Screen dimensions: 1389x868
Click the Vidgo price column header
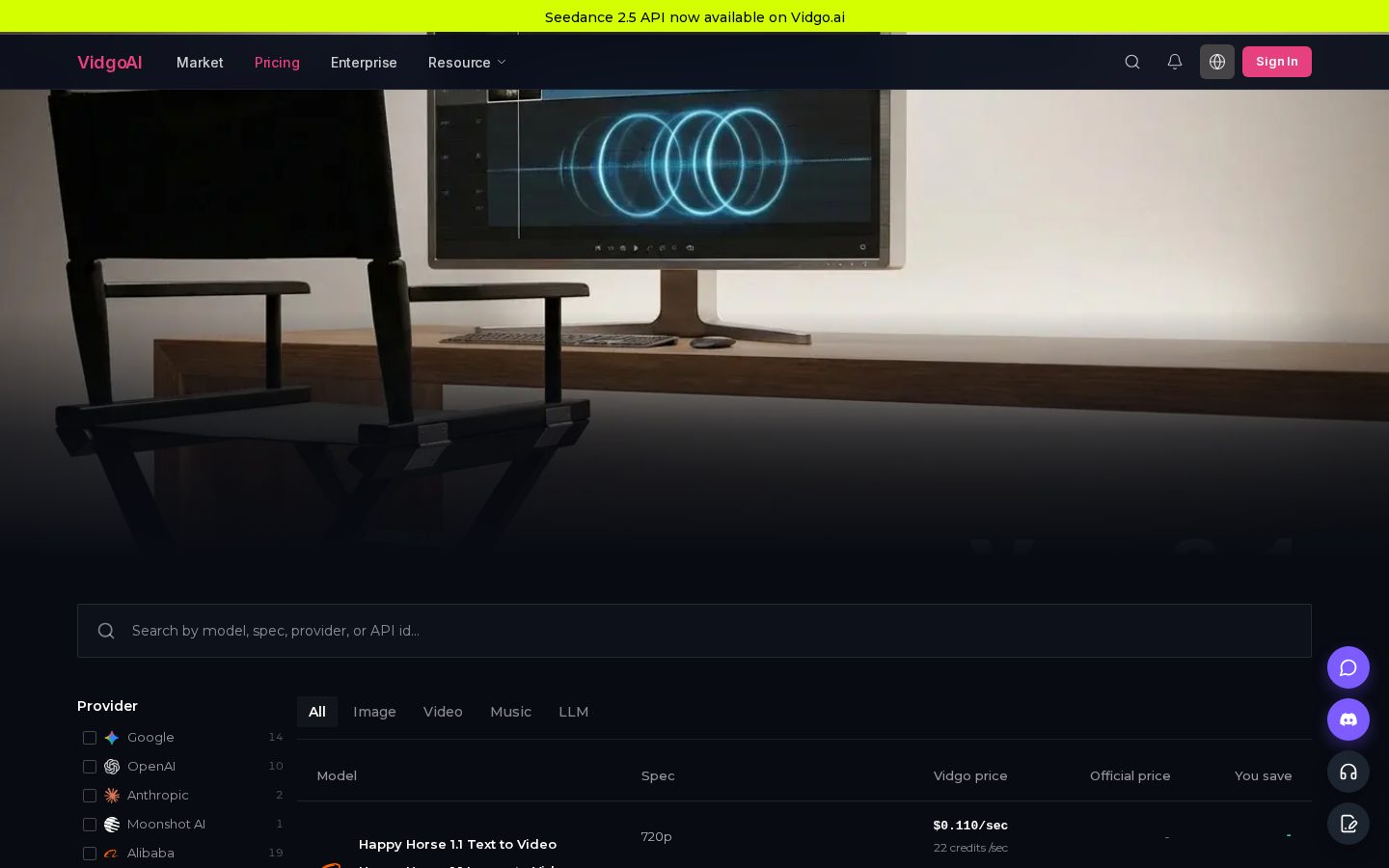pos(970,775)
